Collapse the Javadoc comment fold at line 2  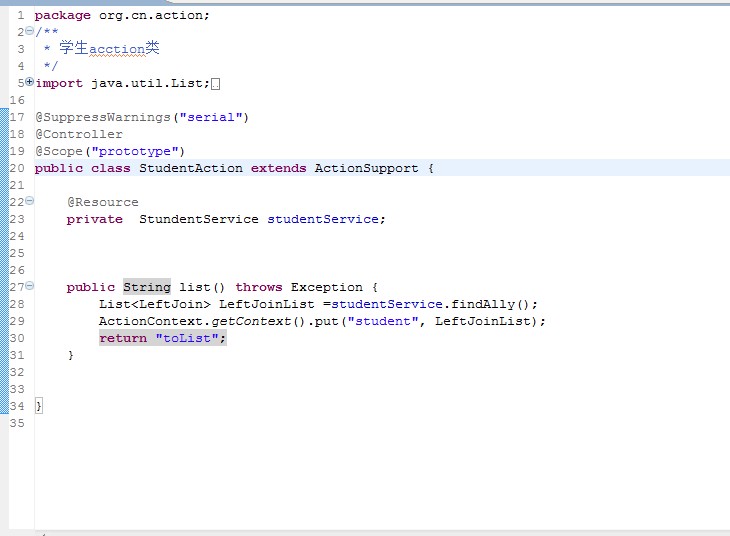click(29, 31)
